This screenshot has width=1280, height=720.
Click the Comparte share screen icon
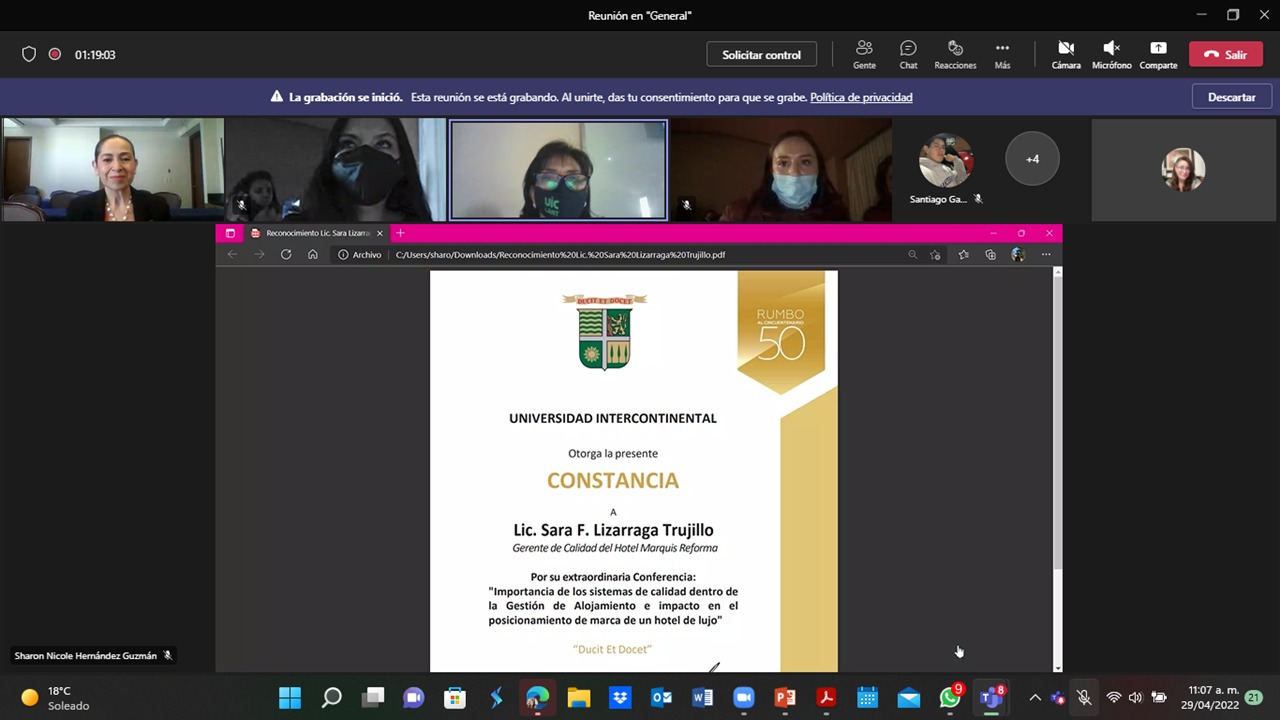click(x=1158, y=55)
